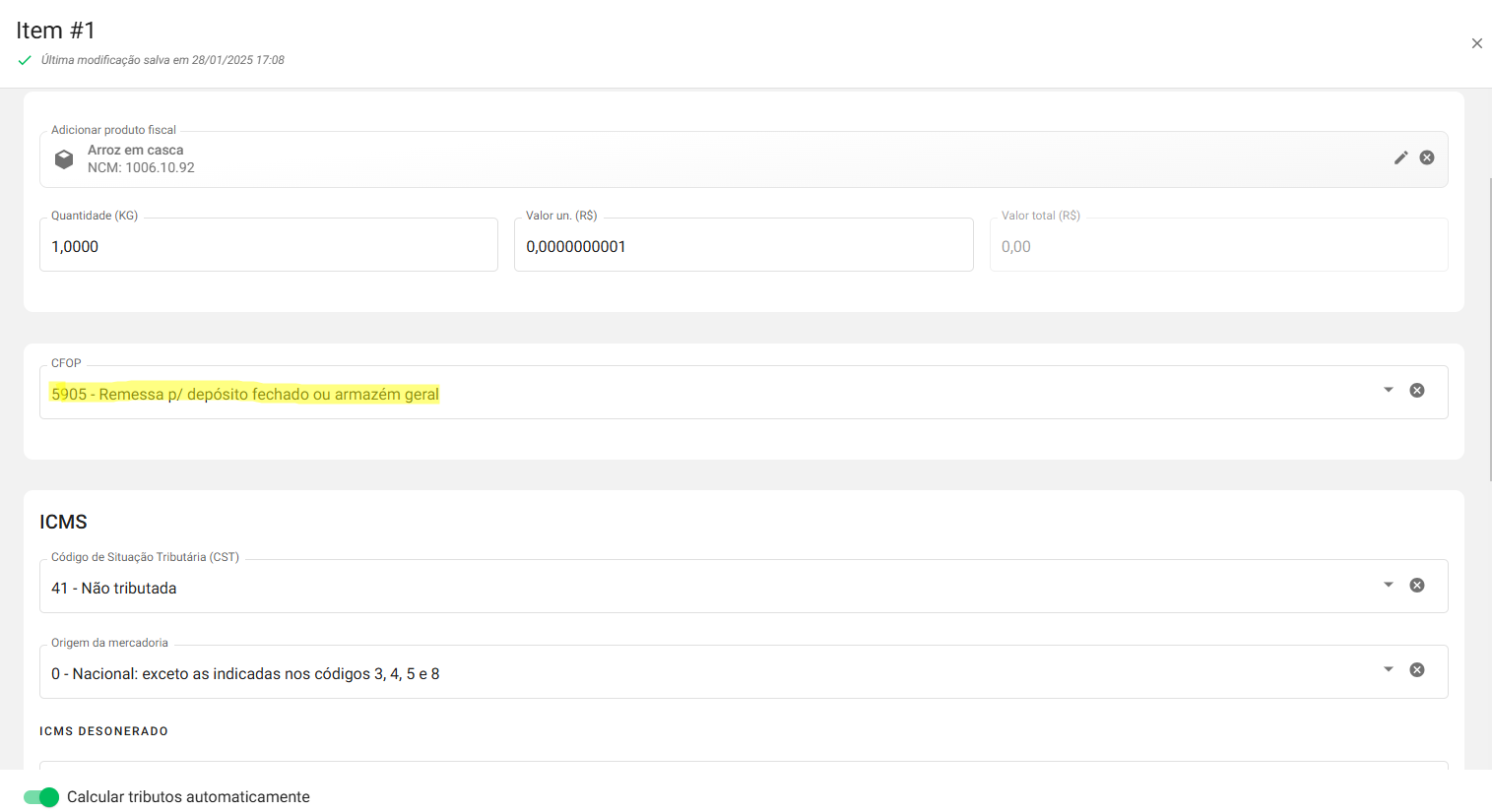Clear the CFOP field selection
This screenshot has width=1492, height=812.
click(1417, 391)
